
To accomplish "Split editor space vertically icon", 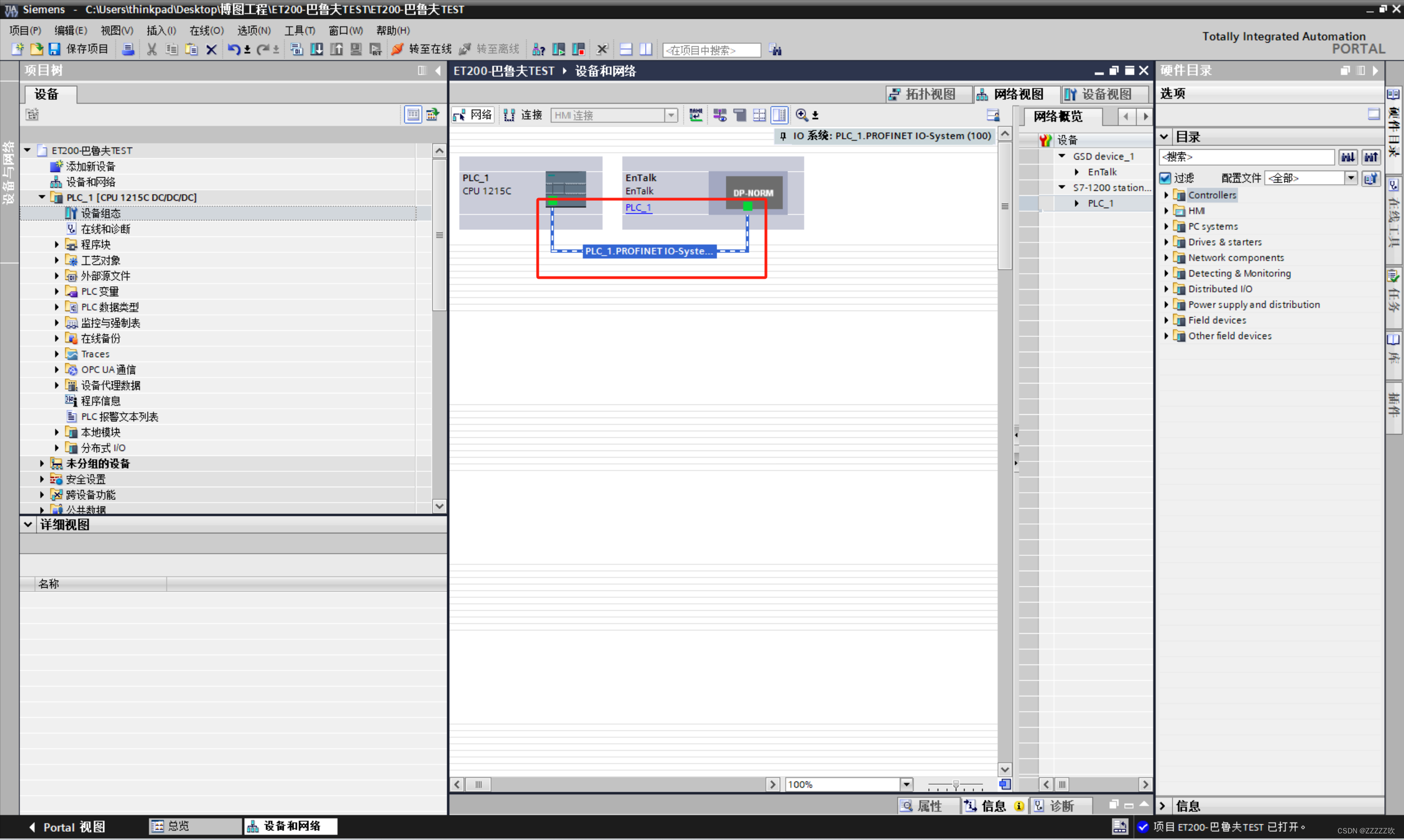I will click(646, 50).
